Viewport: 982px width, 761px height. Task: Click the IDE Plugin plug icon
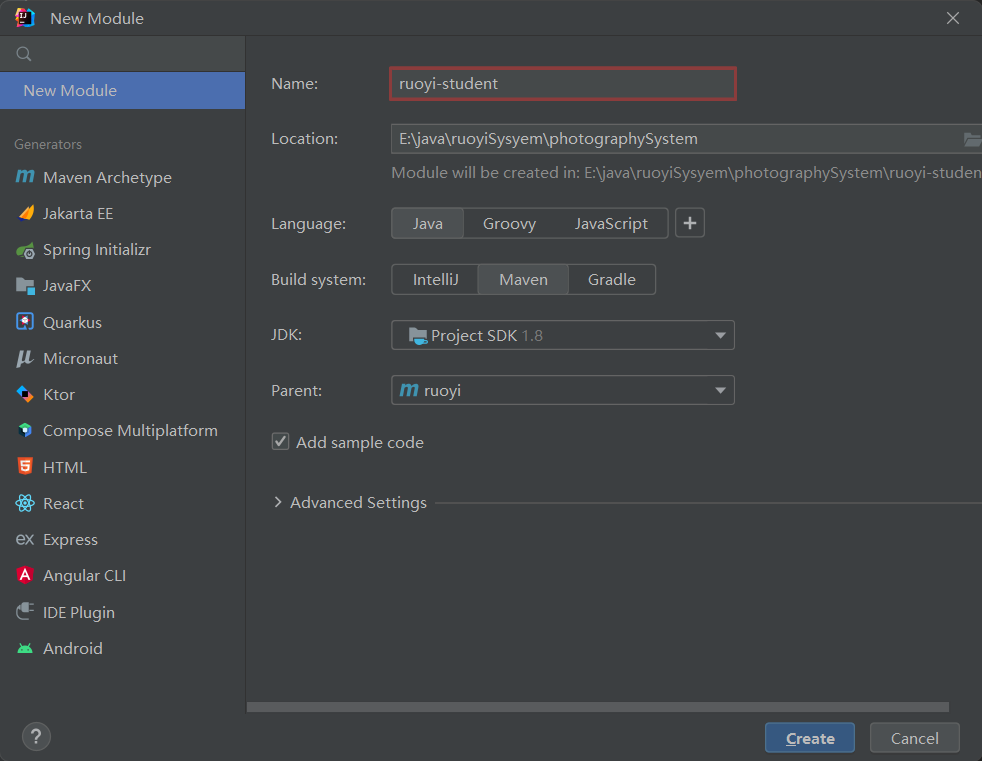coord(25,611)
